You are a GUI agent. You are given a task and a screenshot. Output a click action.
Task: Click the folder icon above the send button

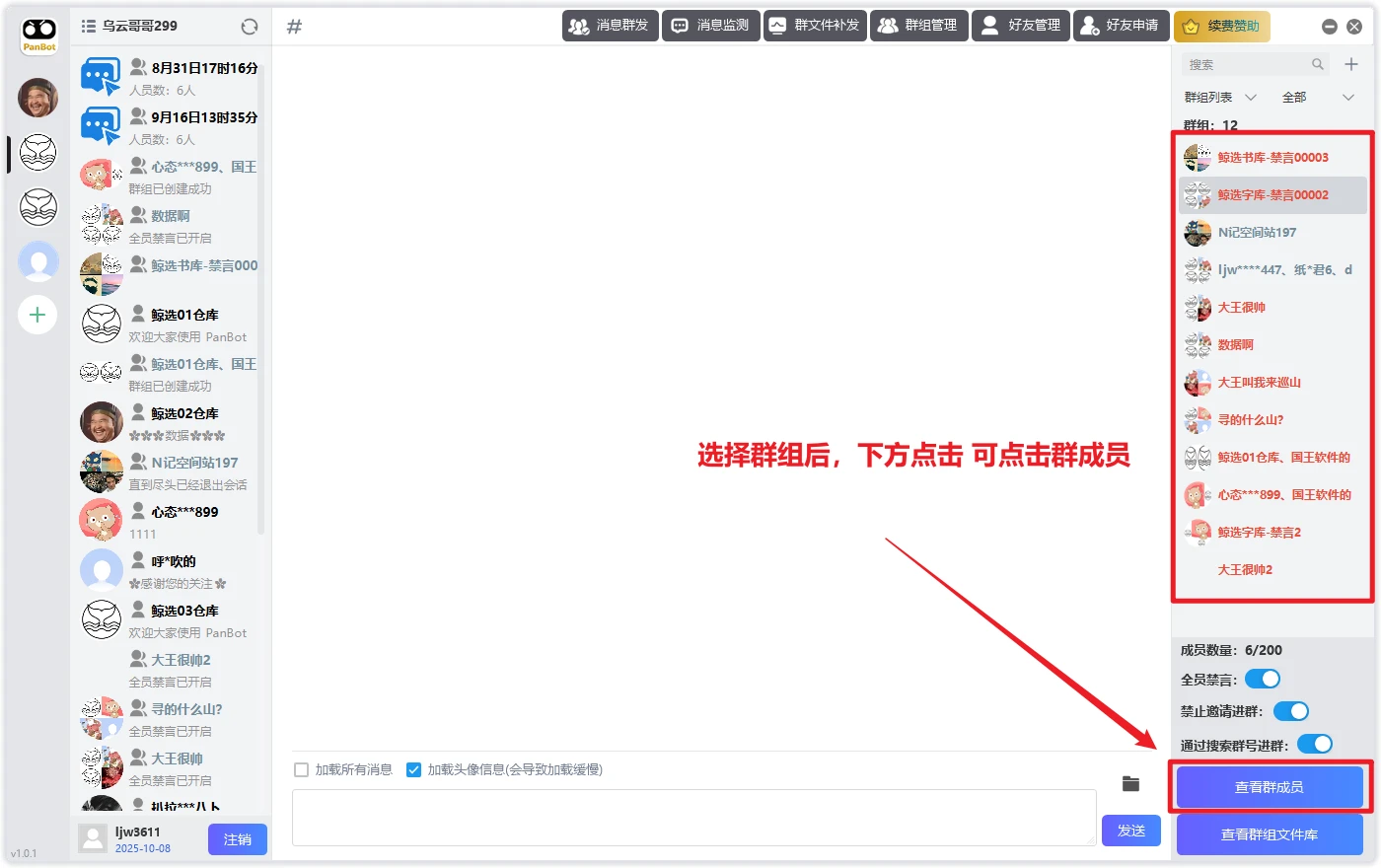tap(1130, 784)
